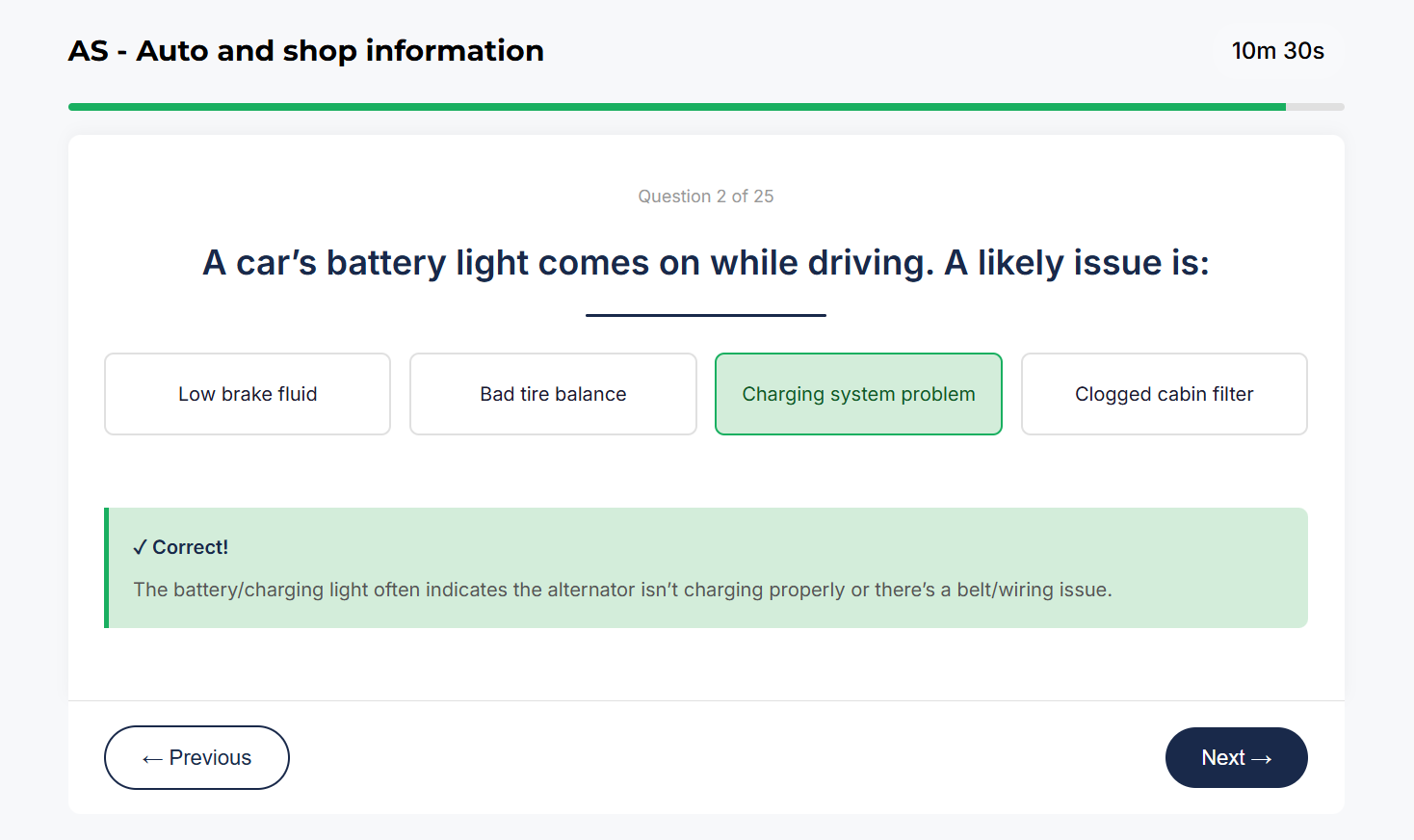Click the green progress bar at the top
The image size is (1414, 840).
click(674, 106)
